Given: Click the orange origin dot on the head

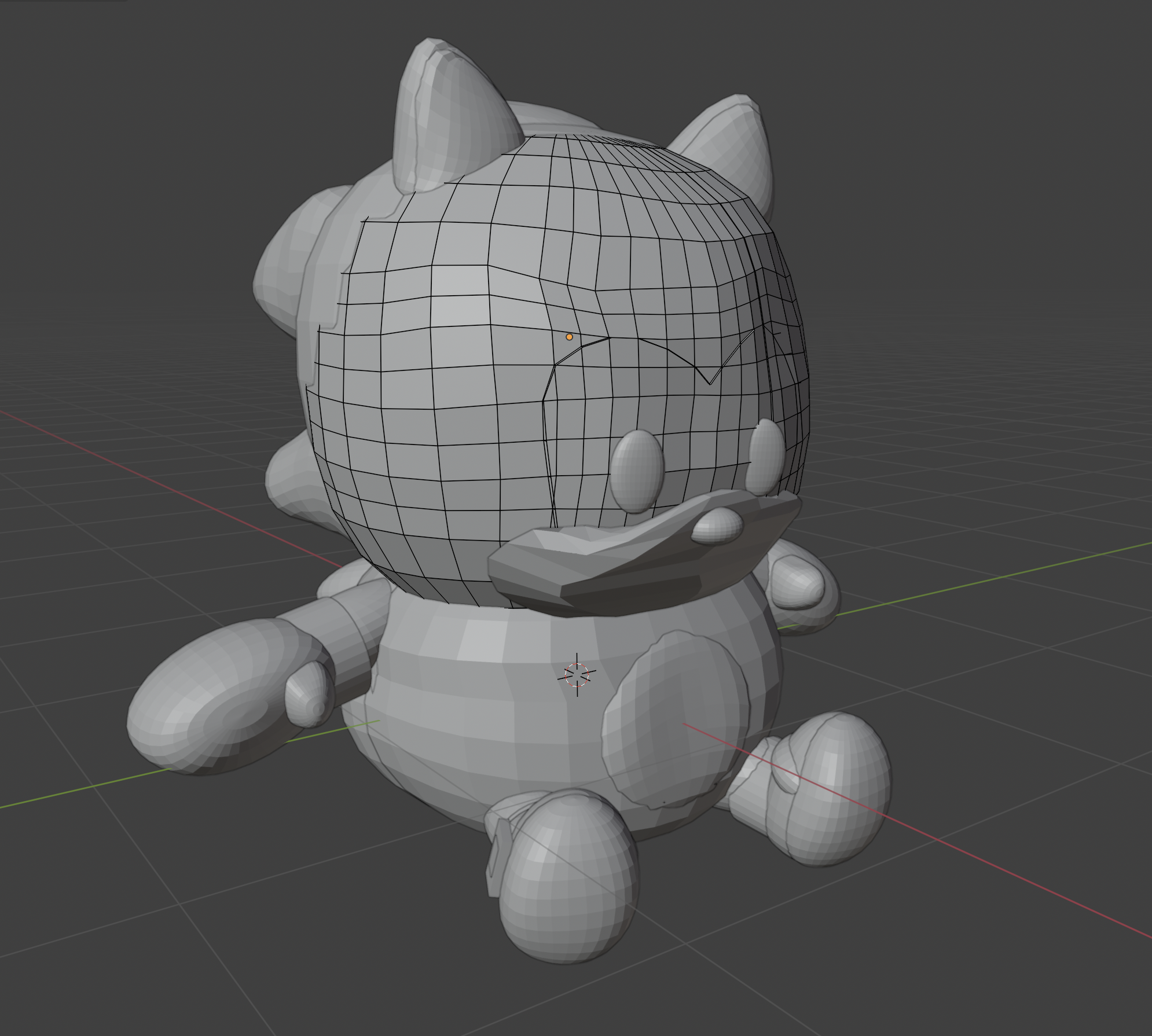Looking at the screenshot, I should 569,337.
